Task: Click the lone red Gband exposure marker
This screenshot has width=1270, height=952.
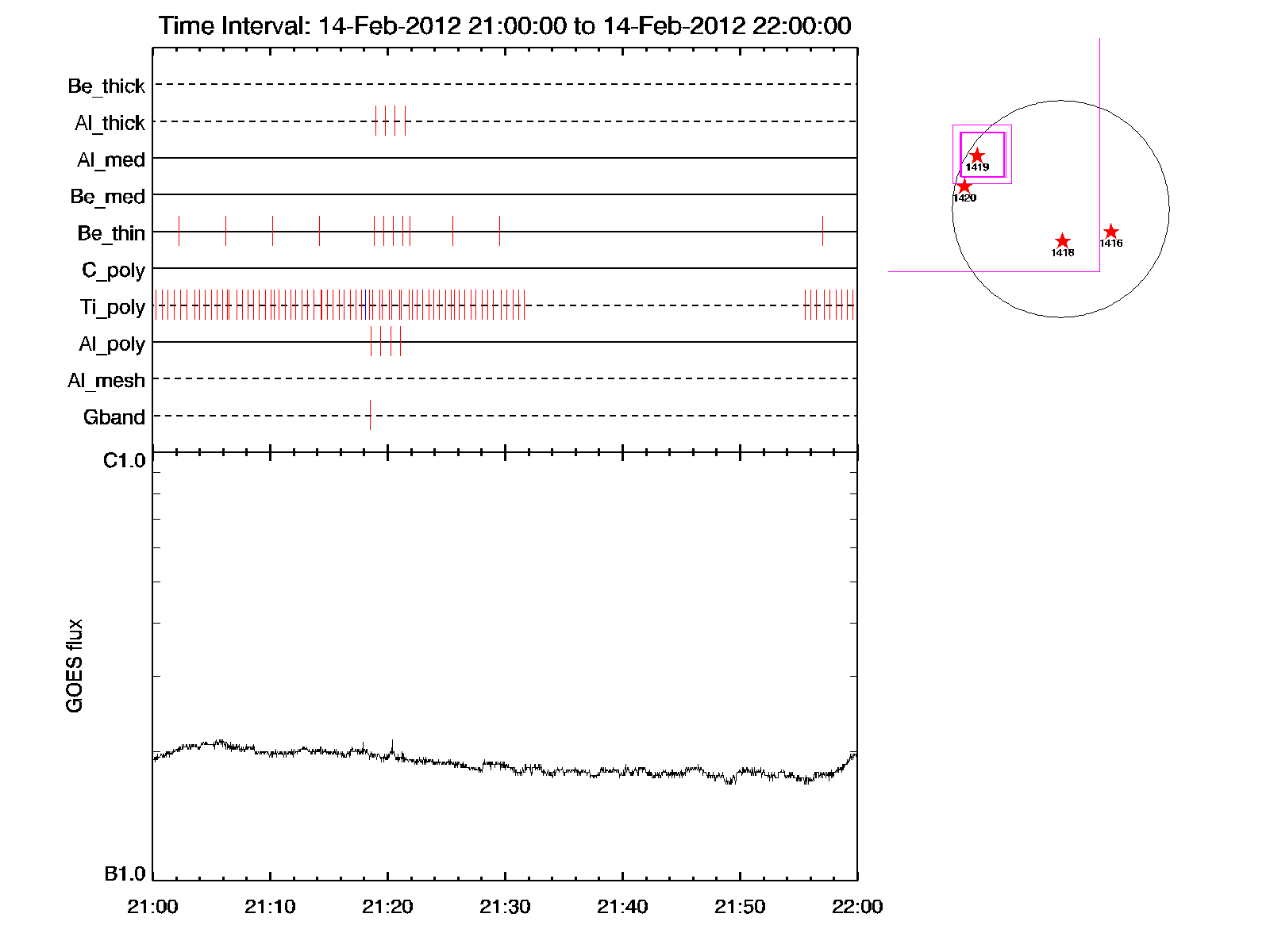Action: pyautogui.click(x=370, y=415)
